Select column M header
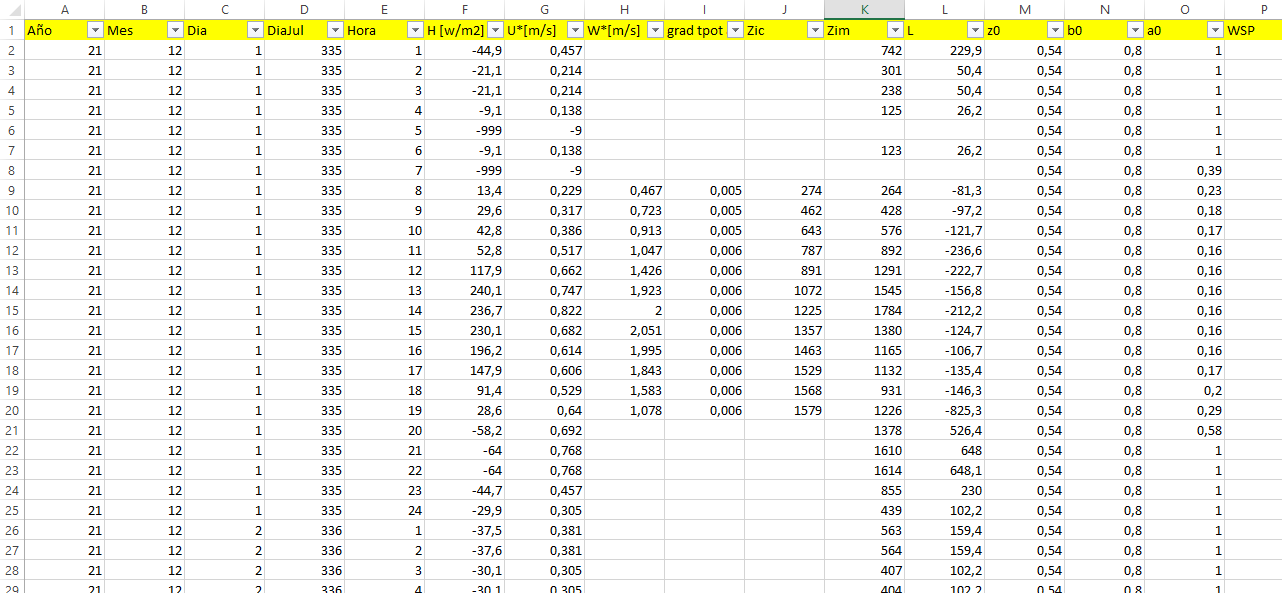Image resolution: width=1282 pixels, height=593 pixels. click(x=1024, y=9)
